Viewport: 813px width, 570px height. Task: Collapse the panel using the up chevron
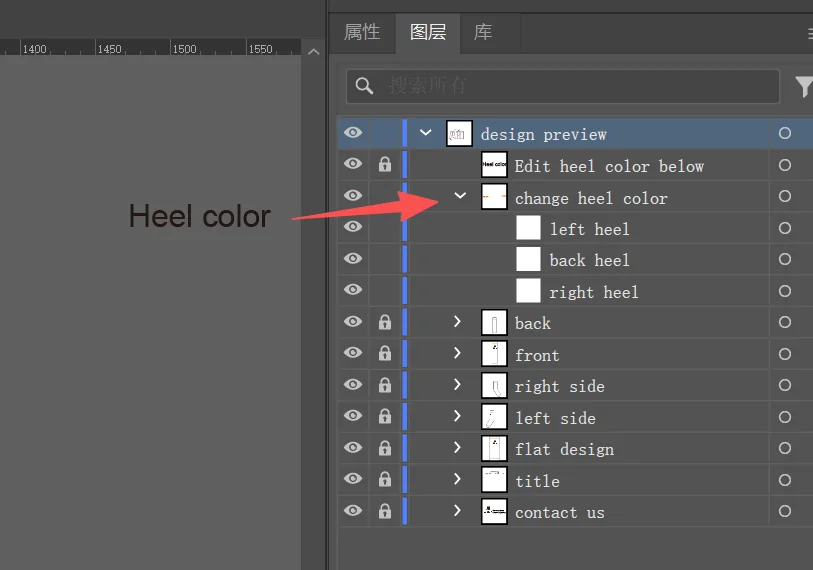point(314,51)
